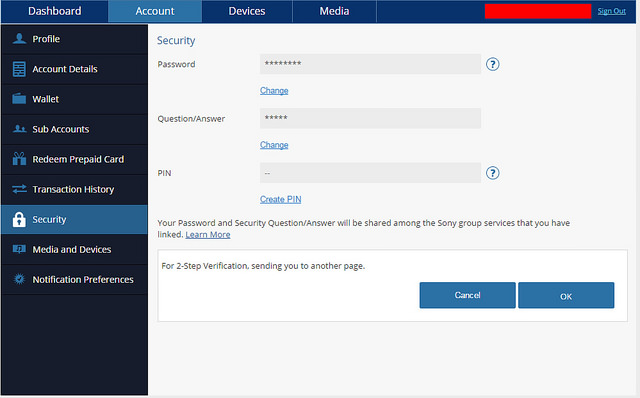Image resolution: width=640 pixels, height=398 pixels.
Task: Click Change link under Question/Answer
Action: click(274, 145)
